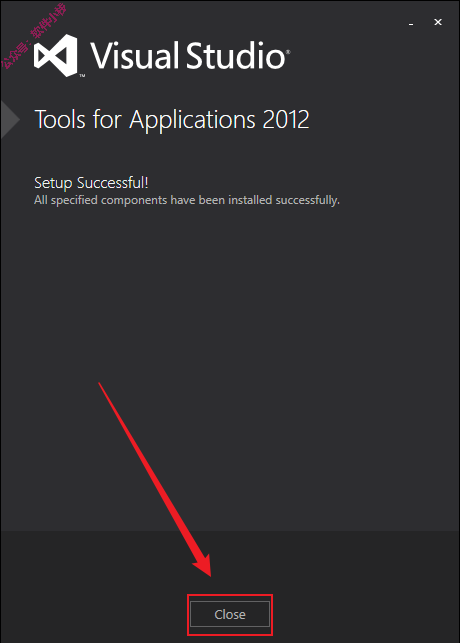Screen dimensions: 460x643
Task: Click the installed successfully description line
Action: click(187, 201)
